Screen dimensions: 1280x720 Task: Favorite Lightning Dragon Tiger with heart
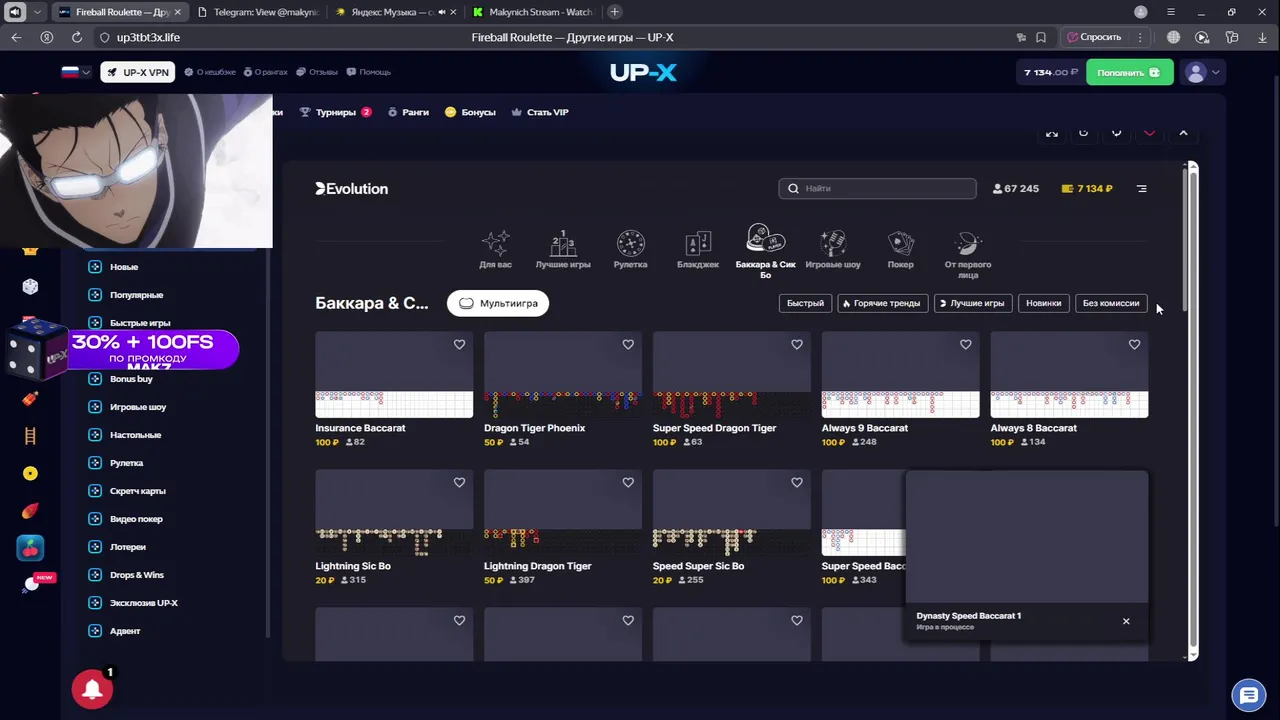coord(628,482)
